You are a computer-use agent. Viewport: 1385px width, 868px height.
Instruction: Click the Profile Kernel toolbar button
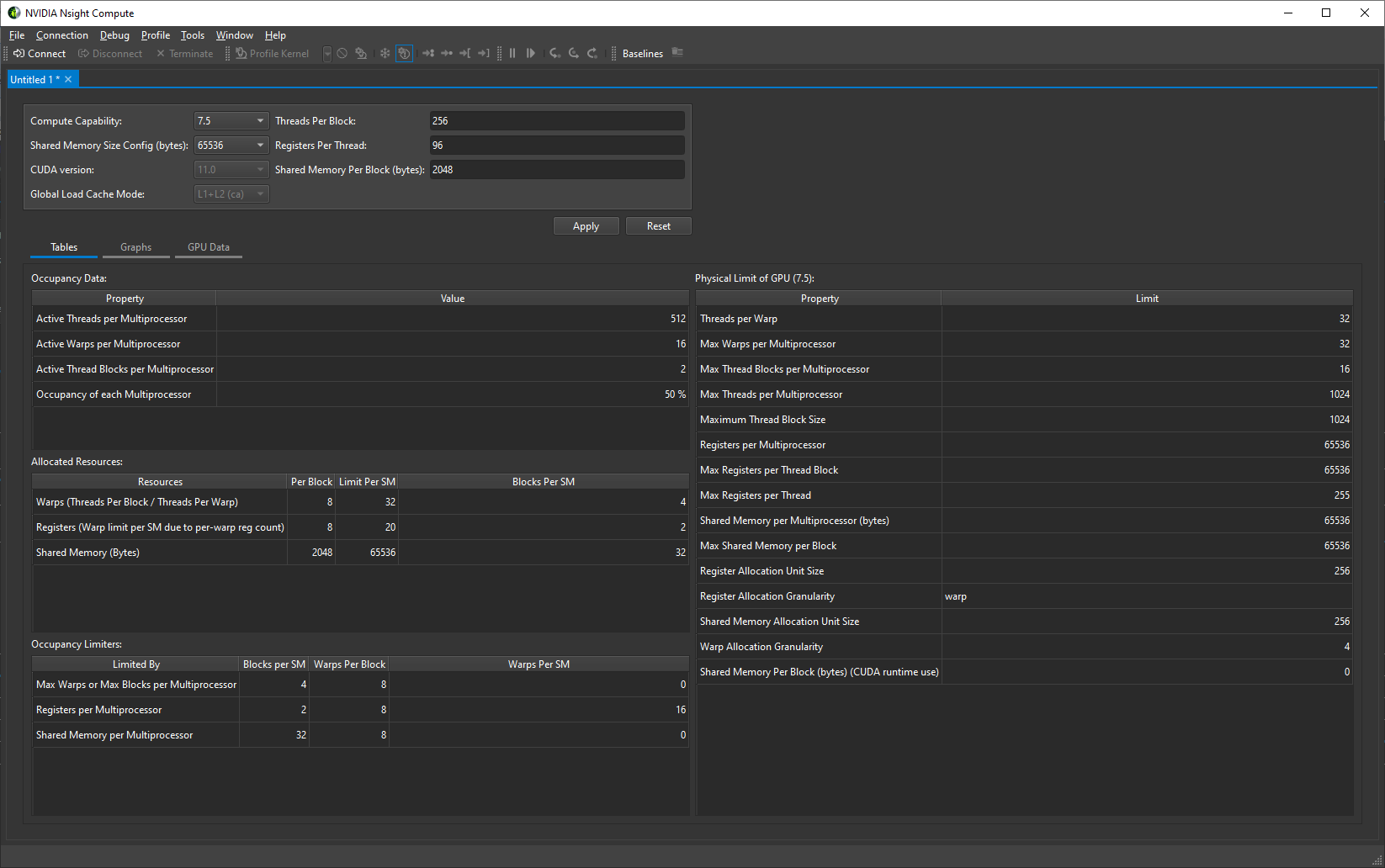[272, 53]
